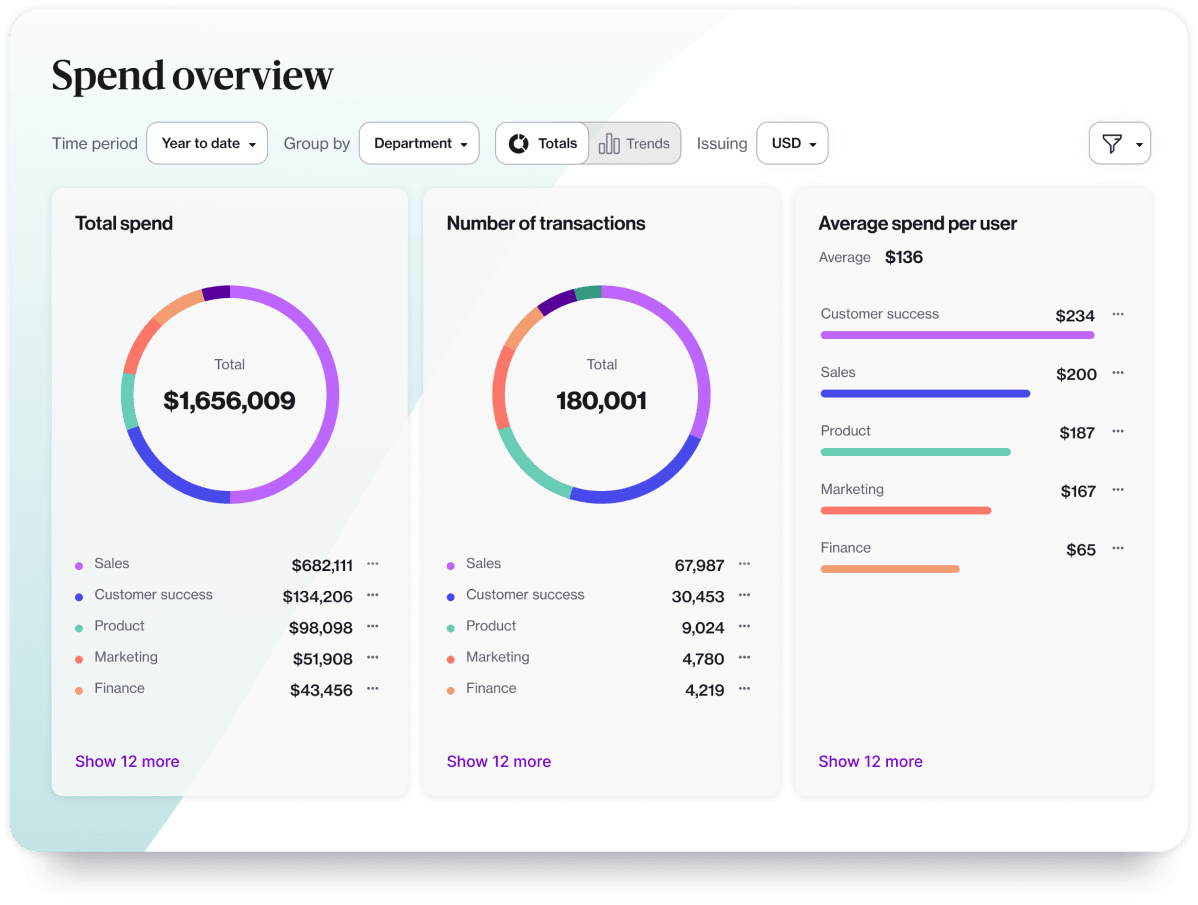Switch to Trends view
1198x905 pixels.
[634, 144]
